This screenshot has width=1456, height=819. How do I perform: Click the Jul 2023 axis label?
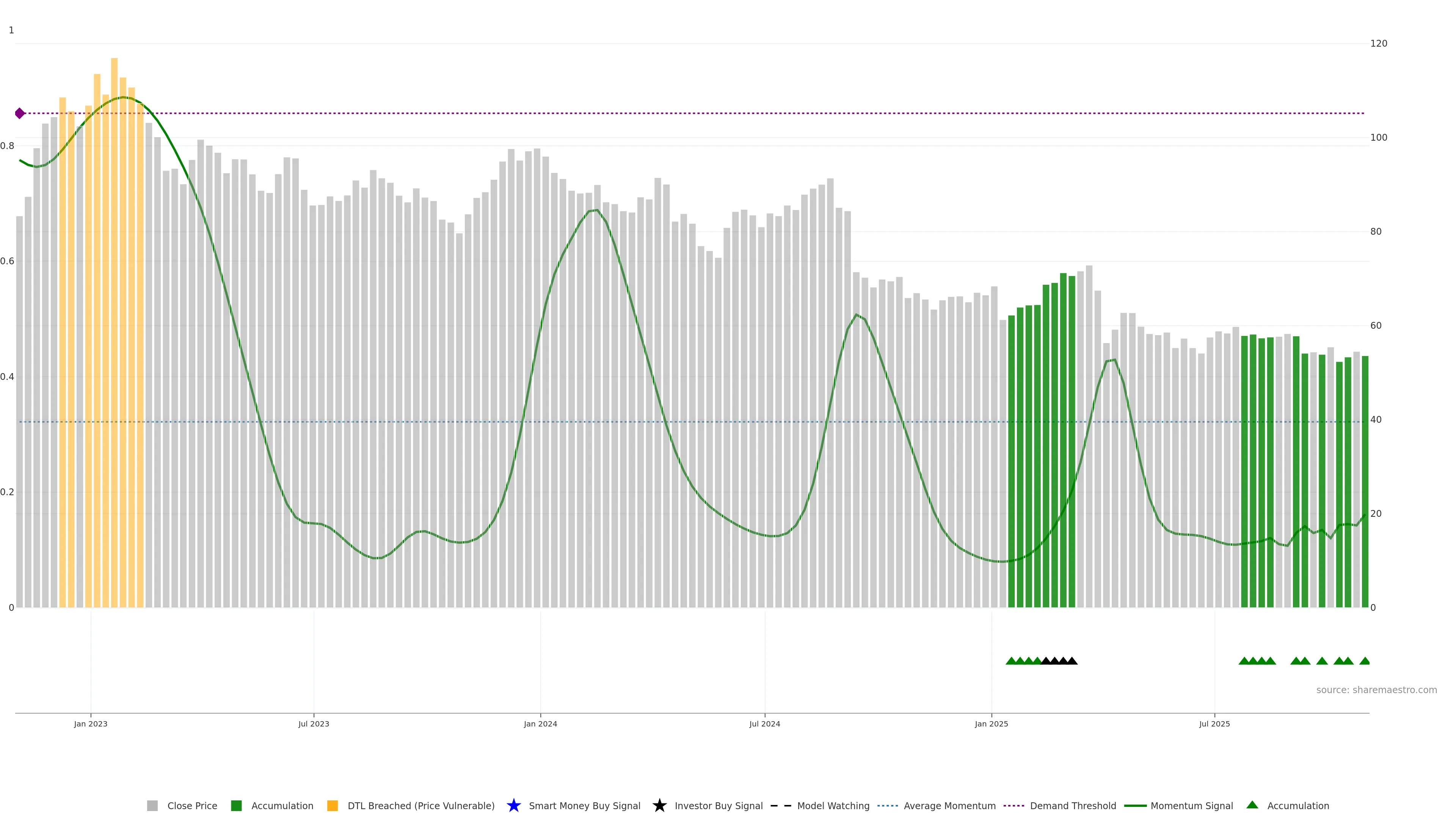pyautogui.click(x=314, y=723)
